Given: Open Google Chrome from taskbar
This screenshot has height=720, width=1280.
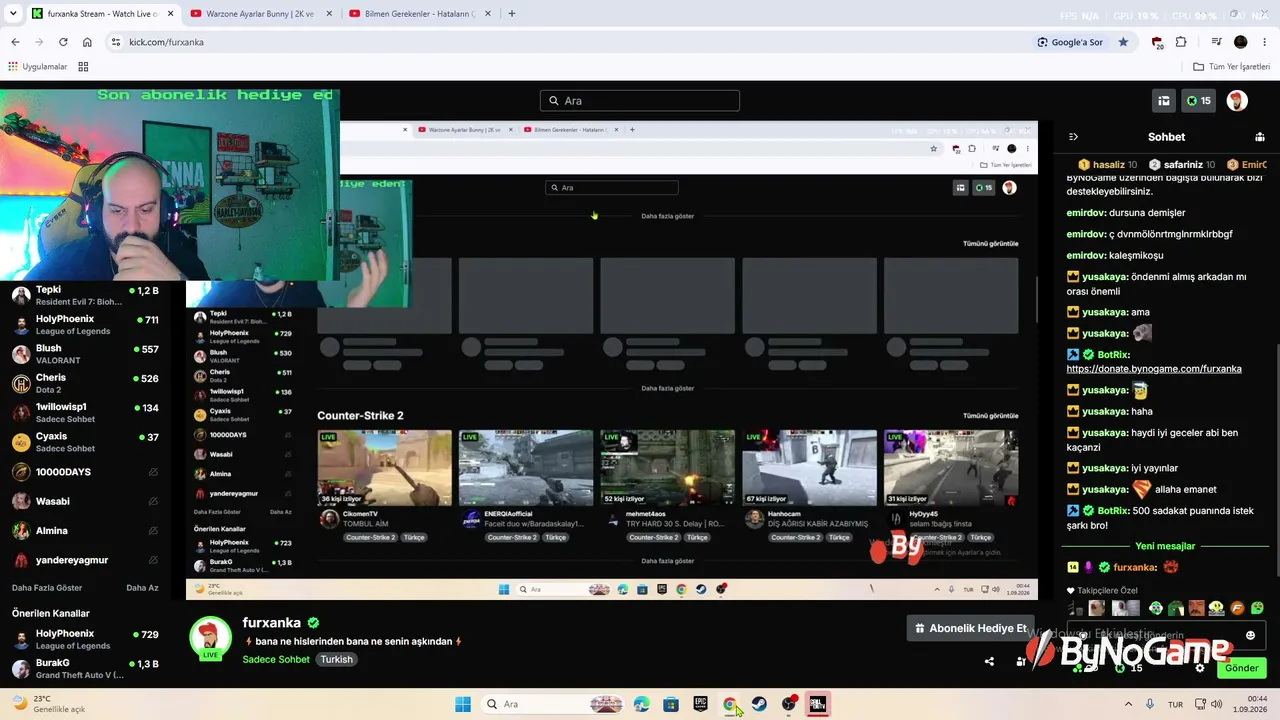Looking at the screenshot, I should click(x=730, y=704).
